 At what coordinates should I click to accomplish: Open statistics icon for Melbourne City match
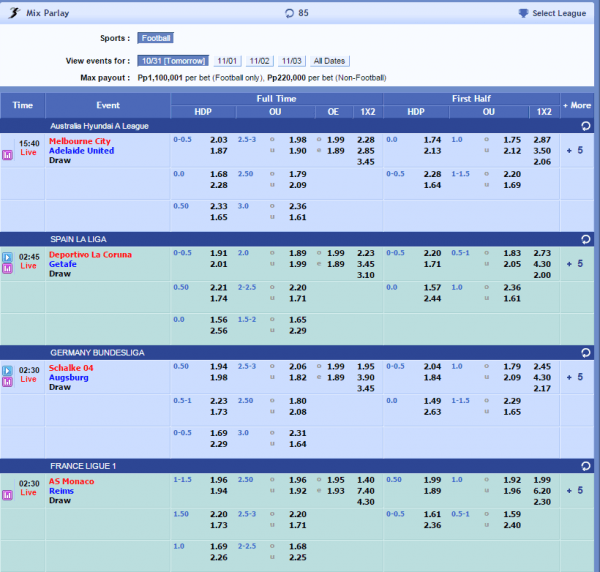click(7, 155)
